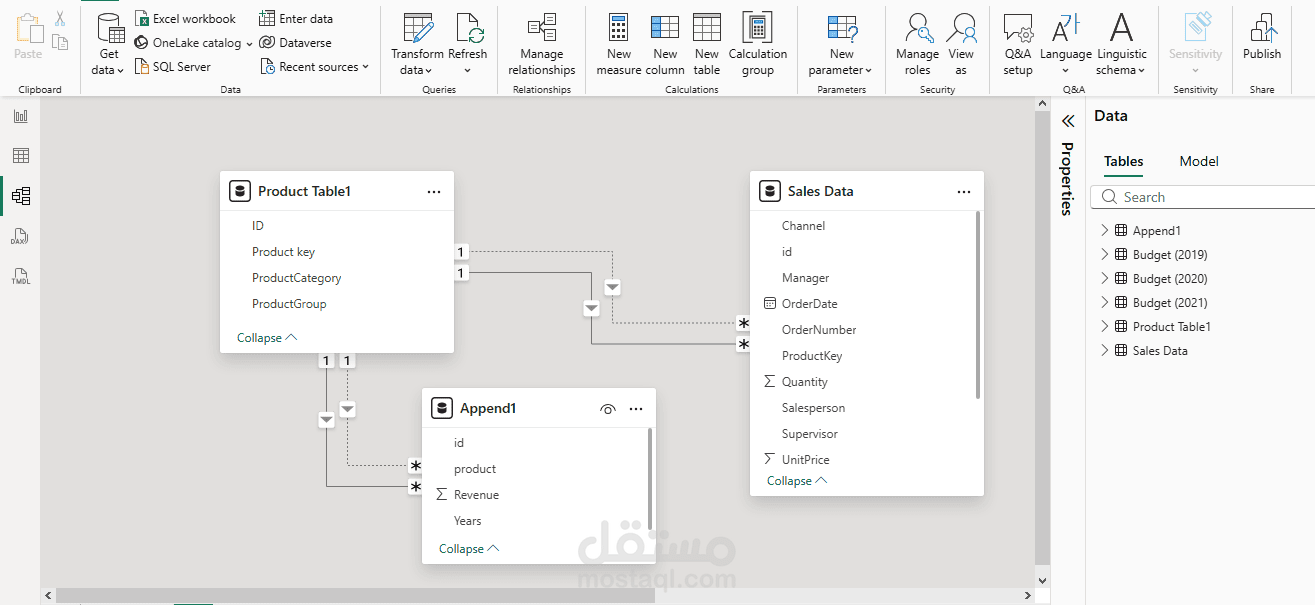Open Recent sources list
The image size is (1315, 605).
pos(314,67)
